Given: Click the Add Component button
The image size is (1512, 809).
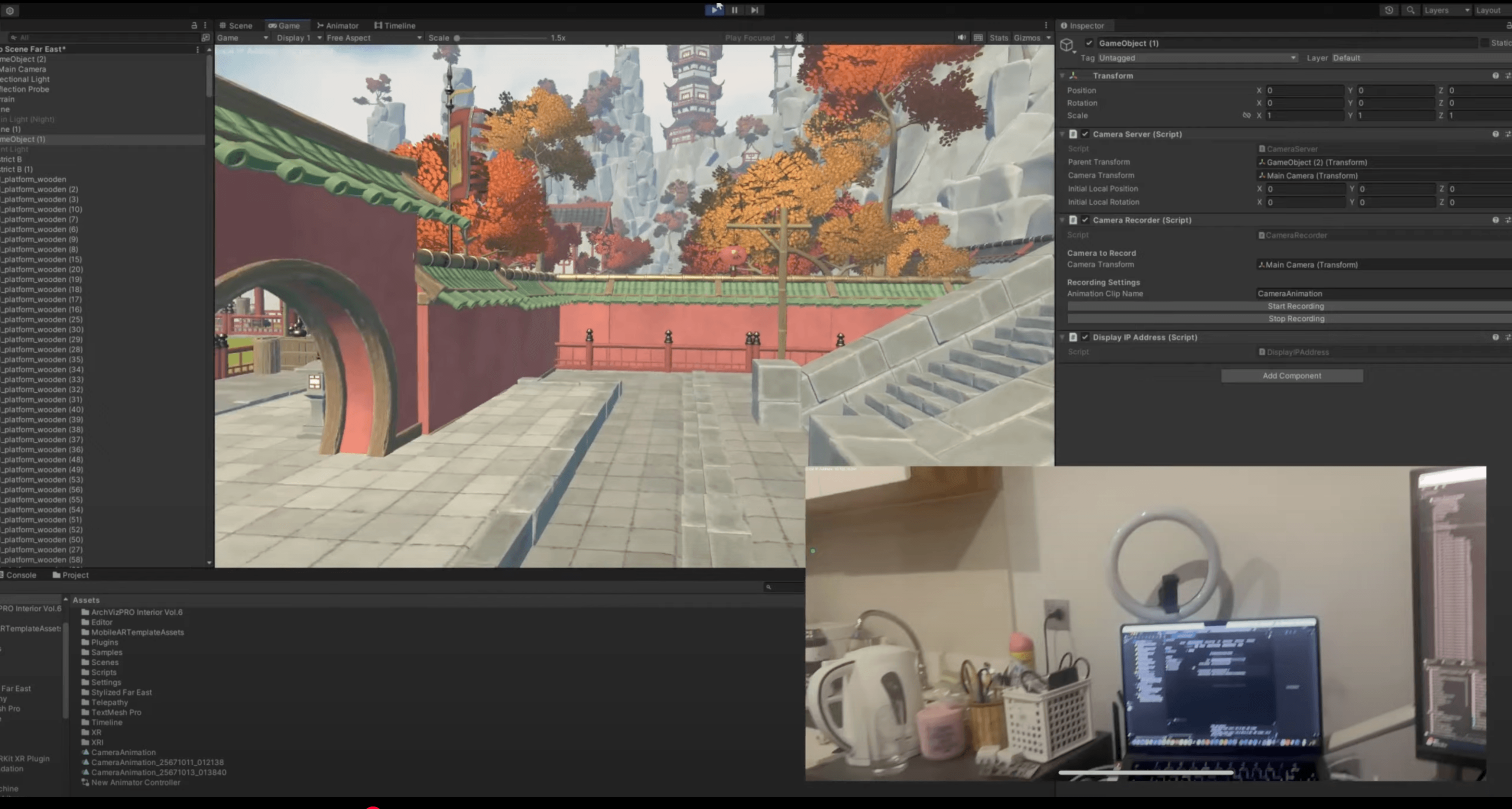Looking at the screenshot, I should pos(1291,375).
